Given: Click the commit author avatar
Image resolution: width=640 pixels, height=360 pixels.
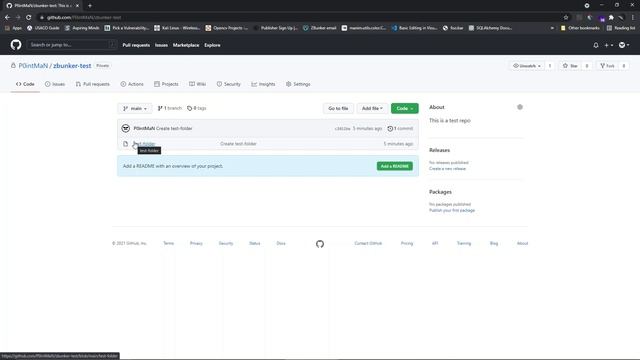Looking at the screenshot, I should pyautogui.click(x=126, y=128).
